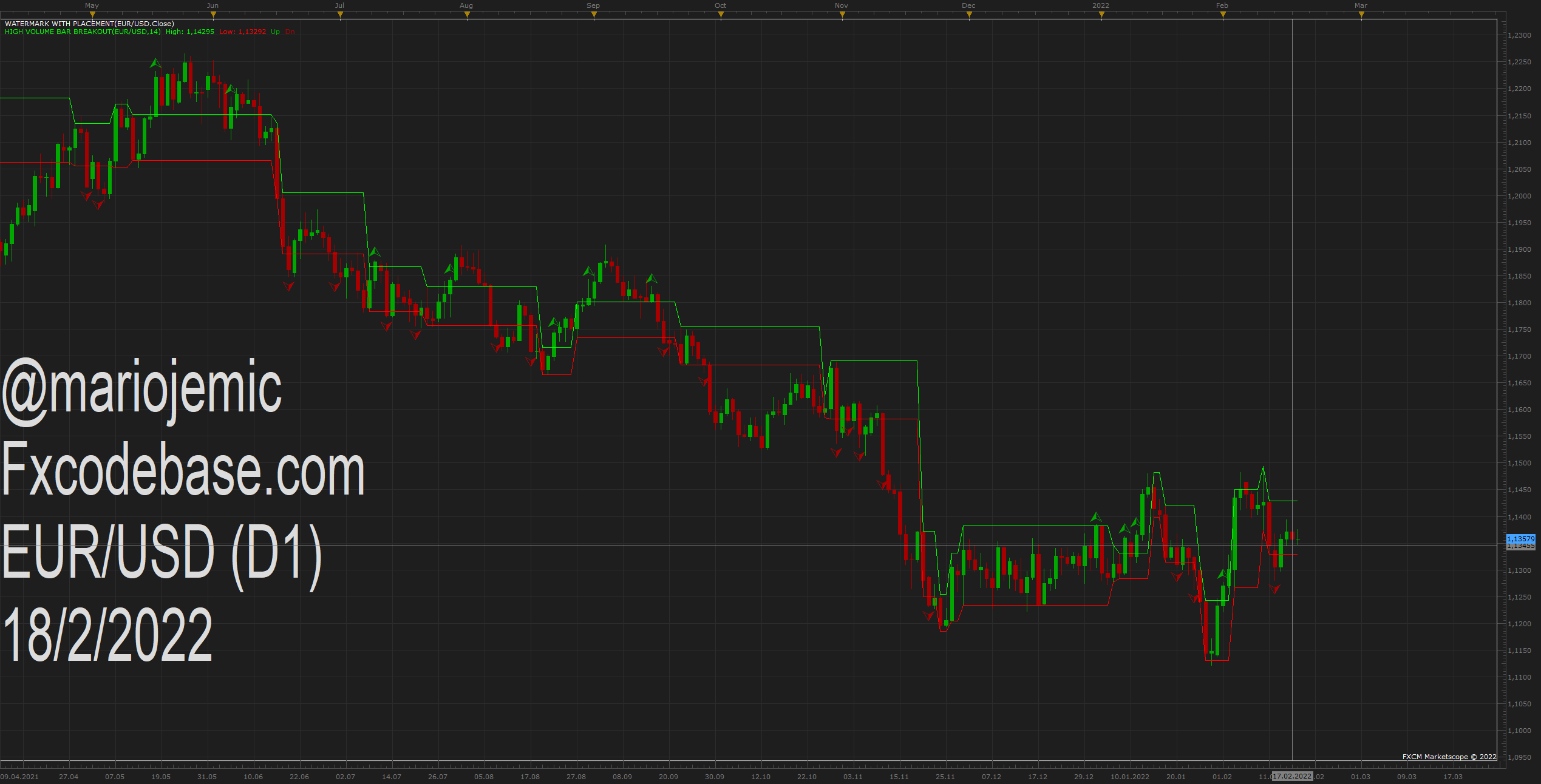
Task: Click the green Up indicator output label
Action: (276, 32)
